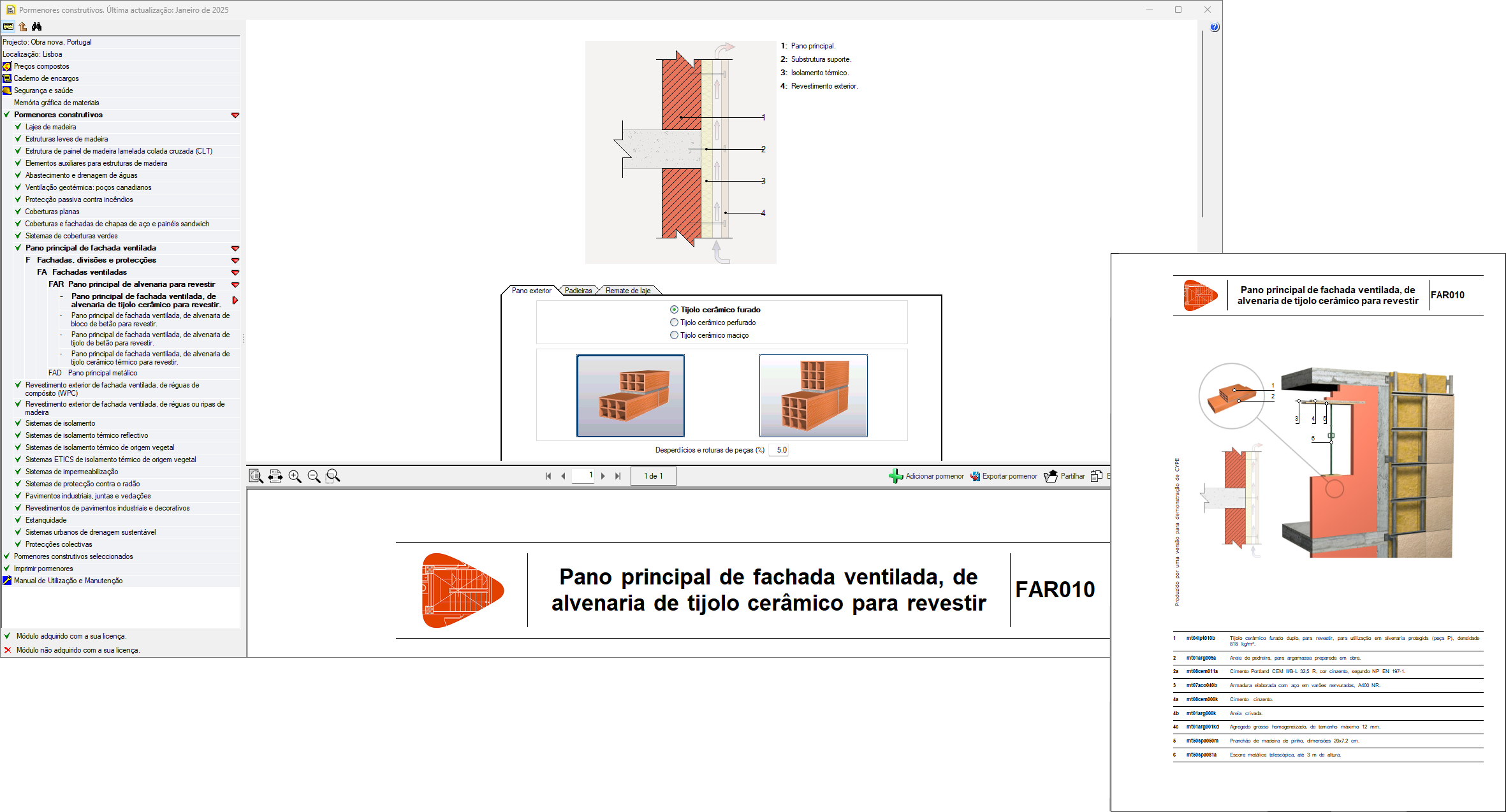The width and height of the screenshot is (1506, 812).
Task: Collapse Pano principal de fachada ventilada node
Action: point(235,249)
